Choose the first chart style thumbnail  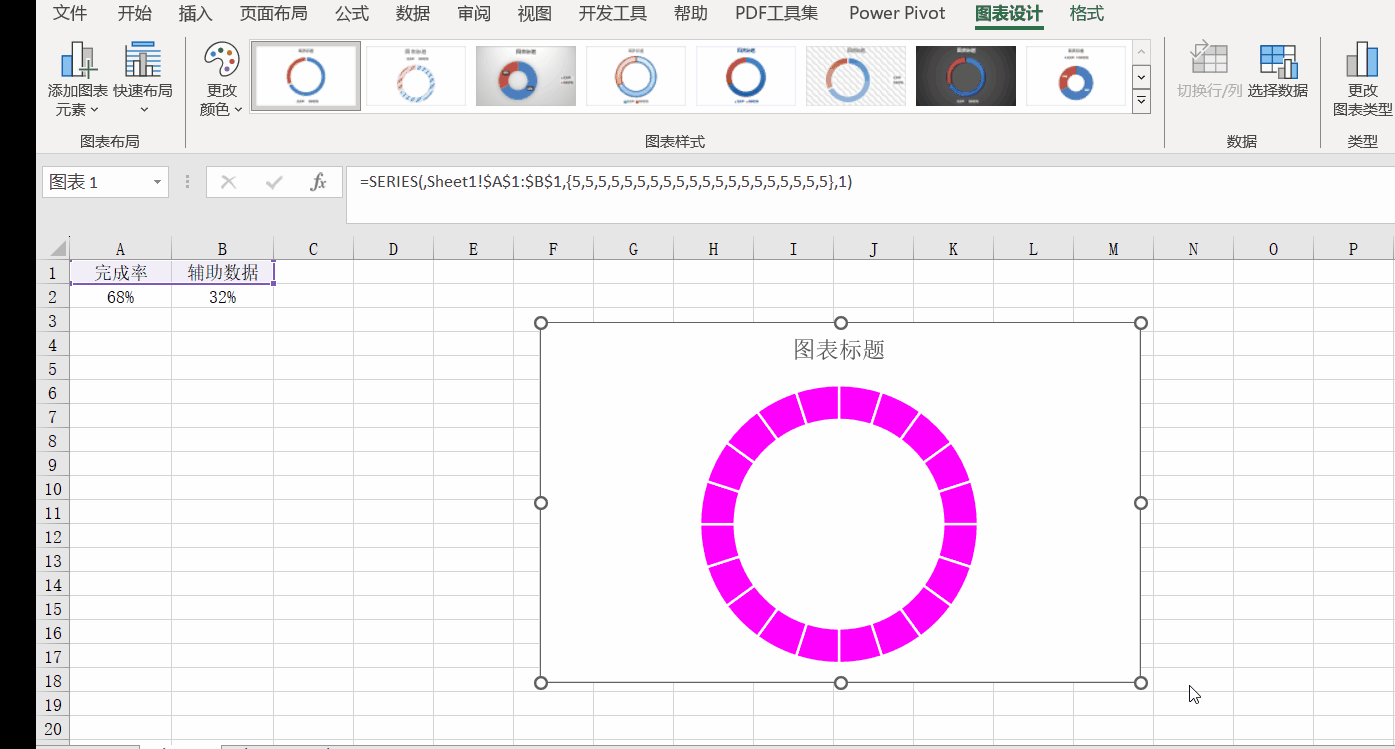[306, 76]
